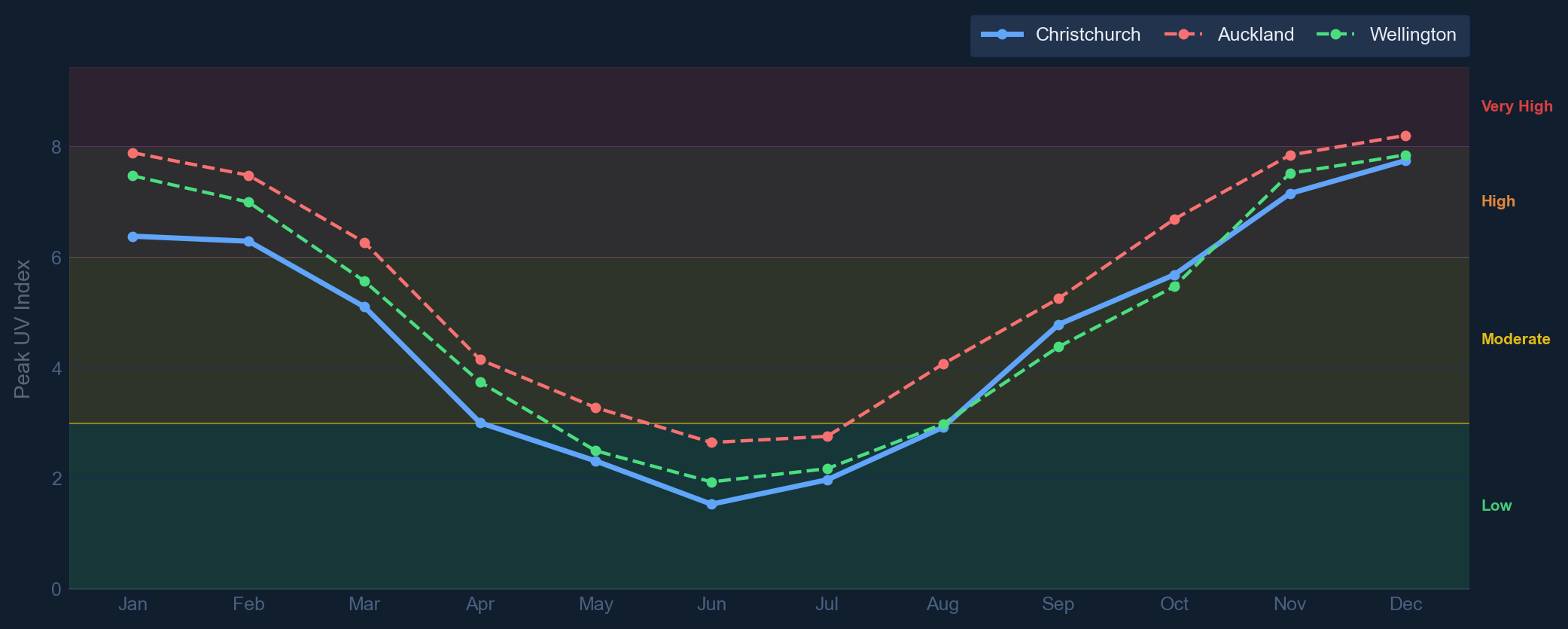
Task: Click the "Jul" x-axis label
Action: point(827,604)
